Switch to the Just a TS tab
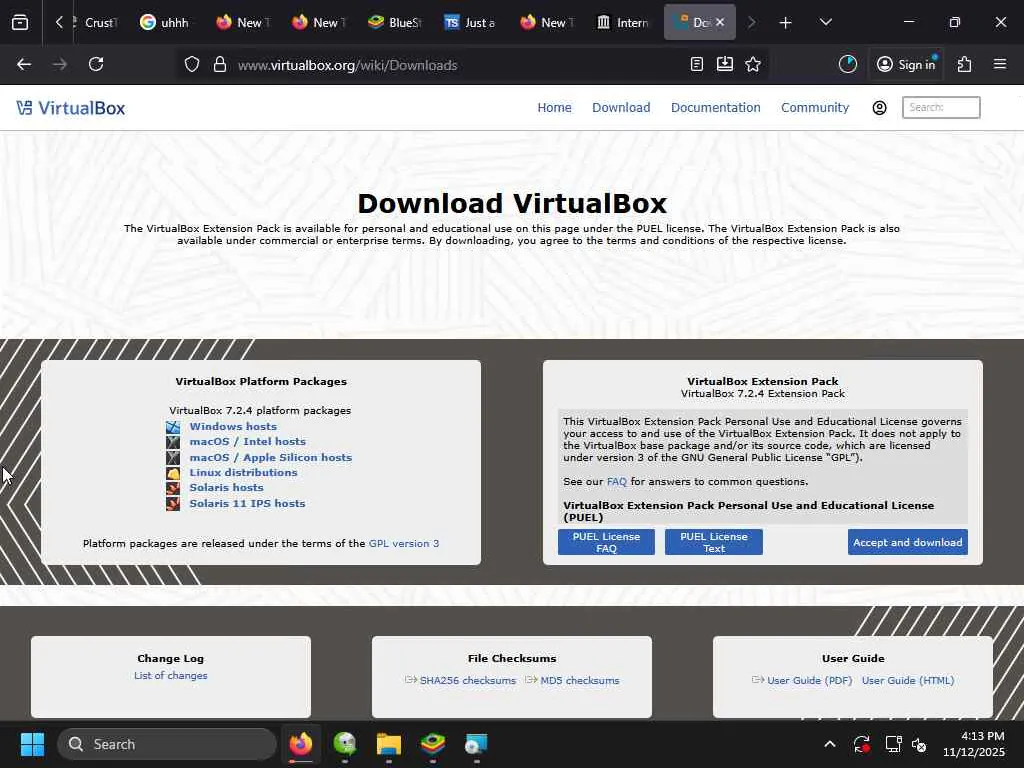 pyautogui.click(x=470, y=23)
